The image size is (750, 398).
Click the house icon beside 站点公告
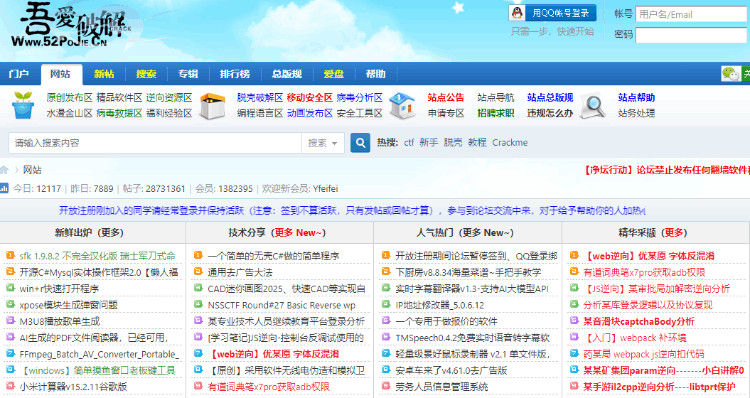[x=402, y=106]
